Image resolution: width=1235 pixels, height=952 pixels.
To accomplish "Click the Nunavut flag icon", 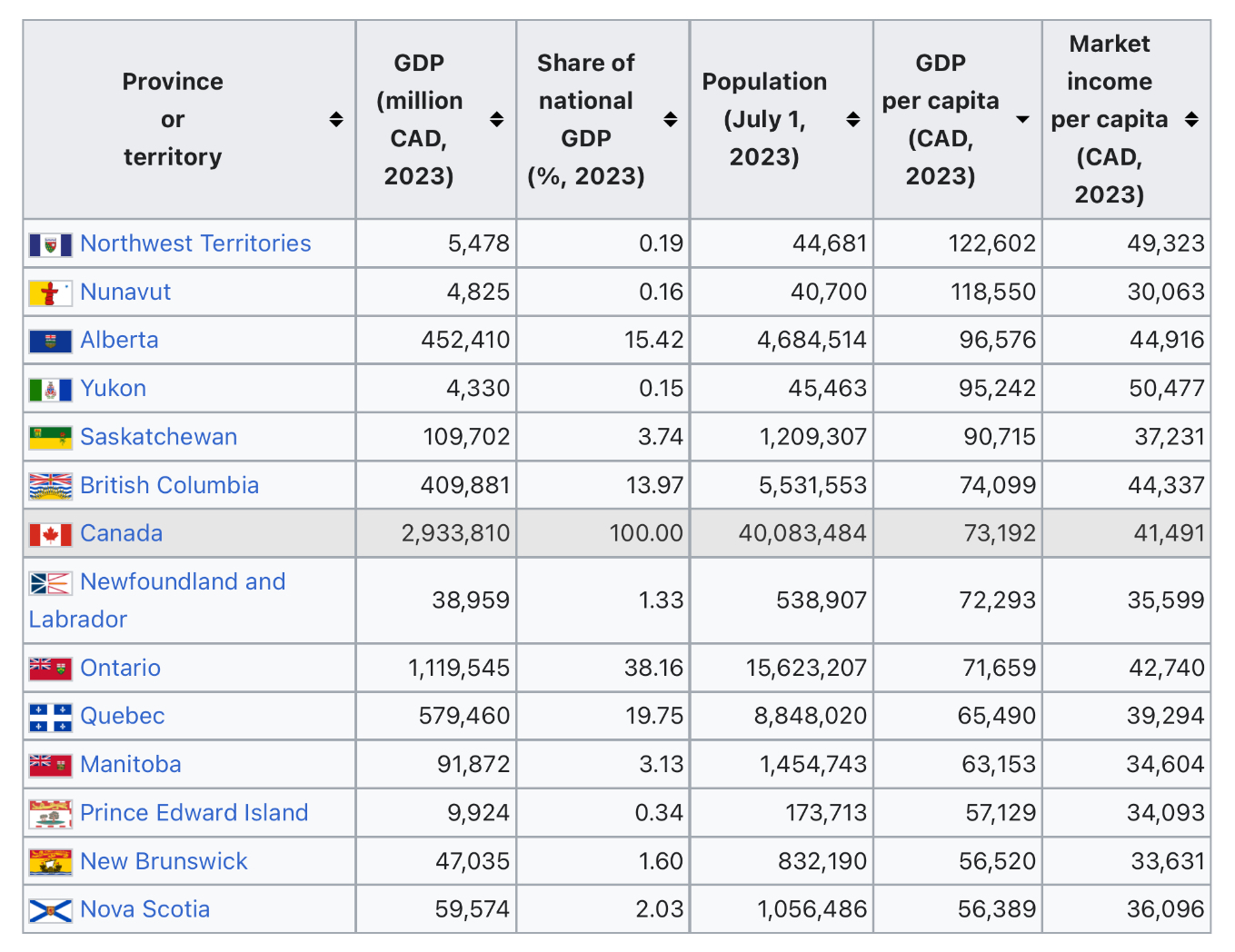I will point(50,293).
